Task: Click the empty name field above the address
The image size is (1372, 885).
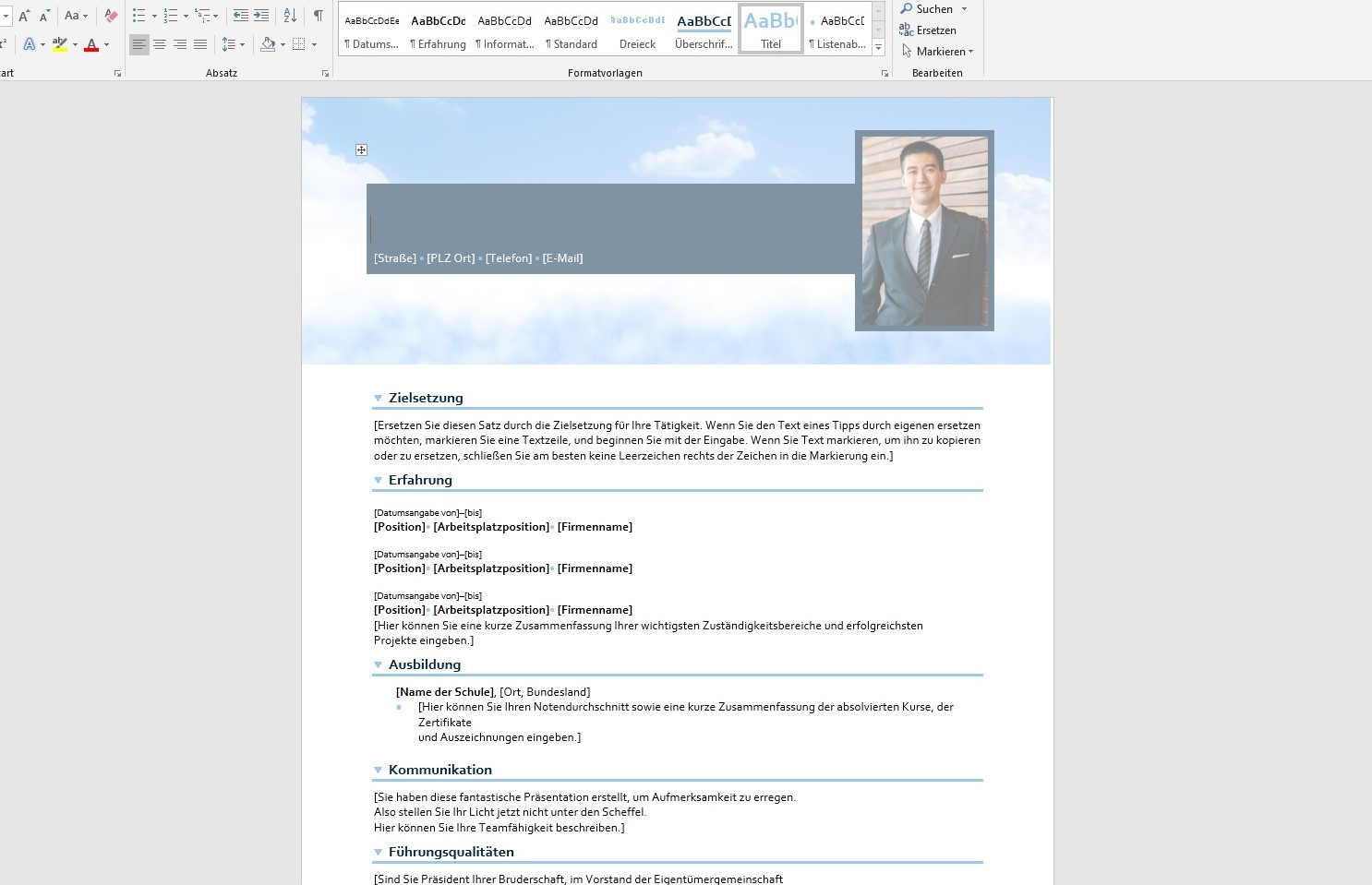Action: pos(609,229)
